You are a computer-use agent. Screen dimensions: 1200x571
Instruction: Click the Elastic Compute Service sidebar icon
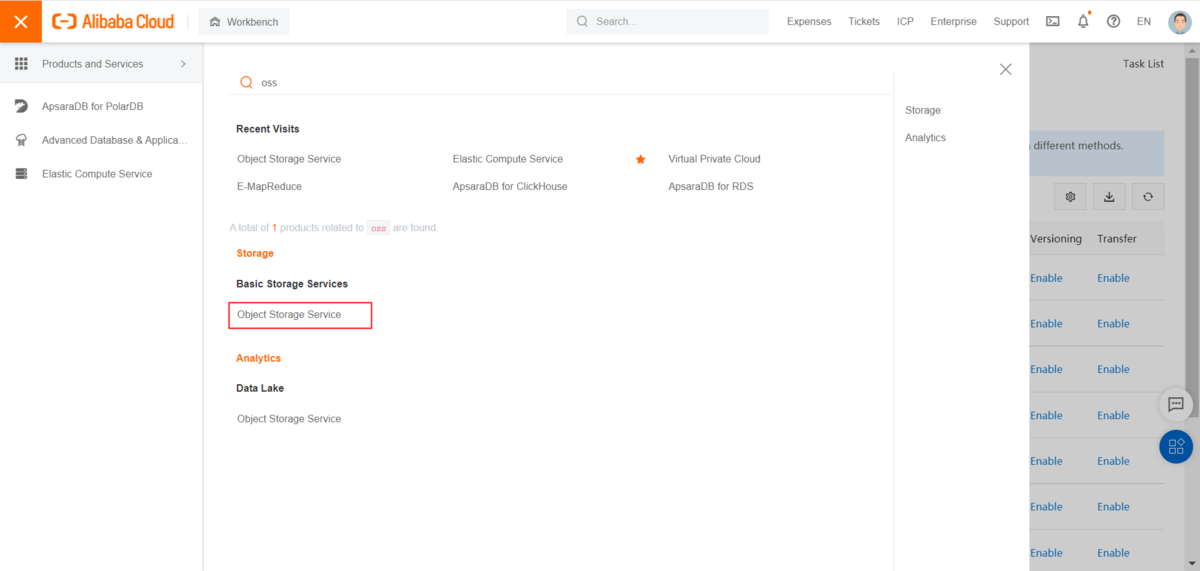pyautogui.click(x=21, y=174)
